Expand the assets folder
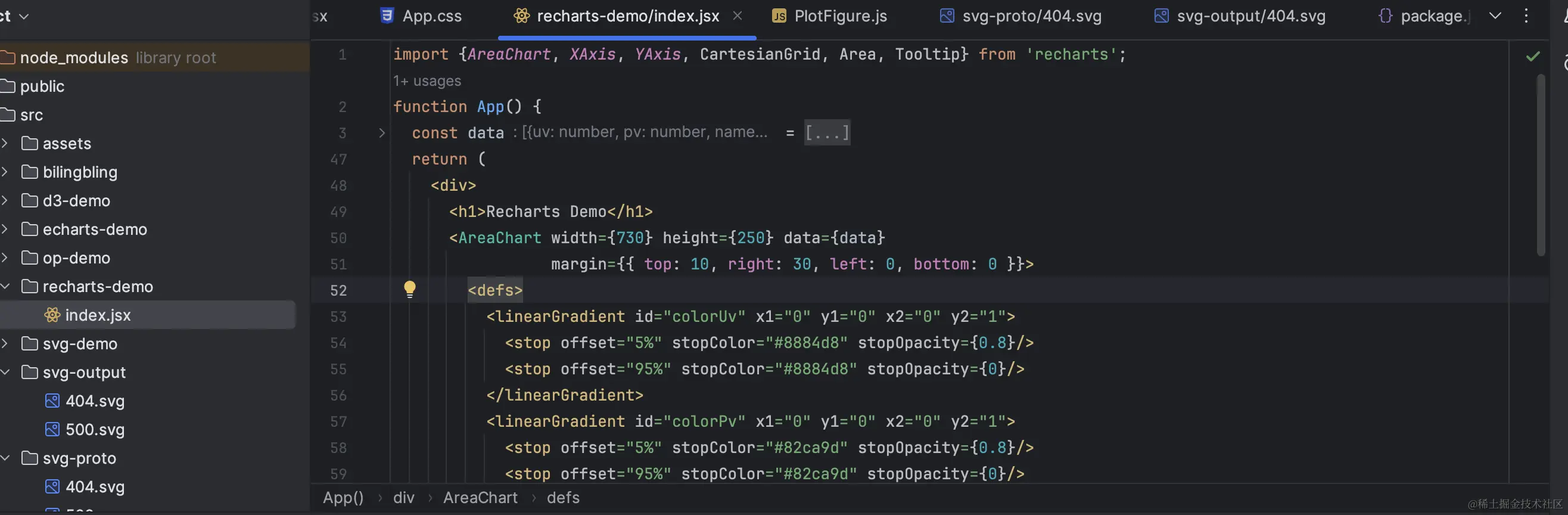This screenshot has height=515, width=1568. tap(5, 144)
